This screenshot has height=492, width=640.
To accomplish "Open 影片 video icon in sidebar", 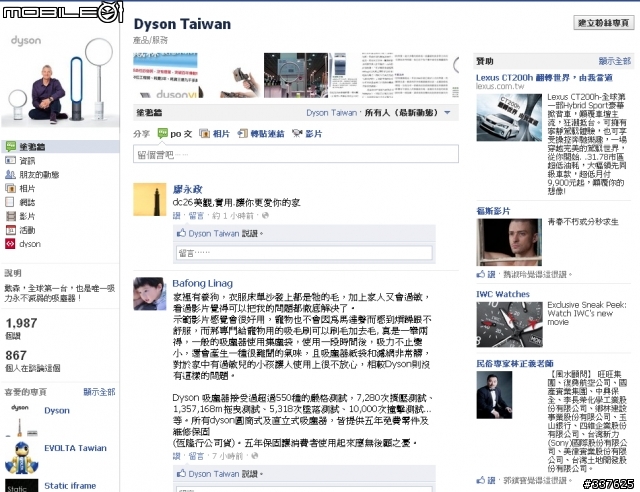I will point(10,216).
